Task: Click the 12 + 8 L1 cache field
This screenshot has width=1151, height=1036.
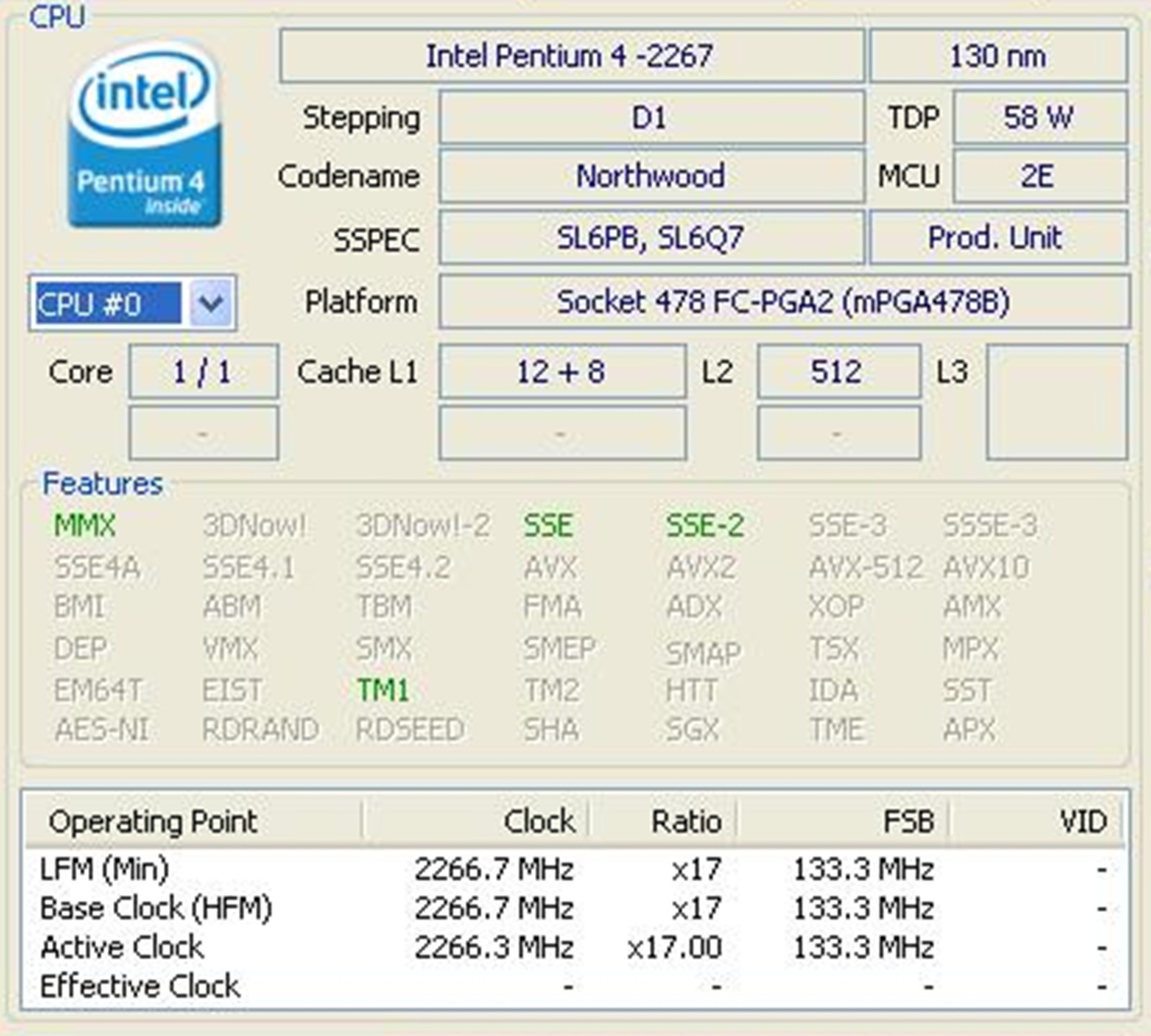Action: (562, 371)
